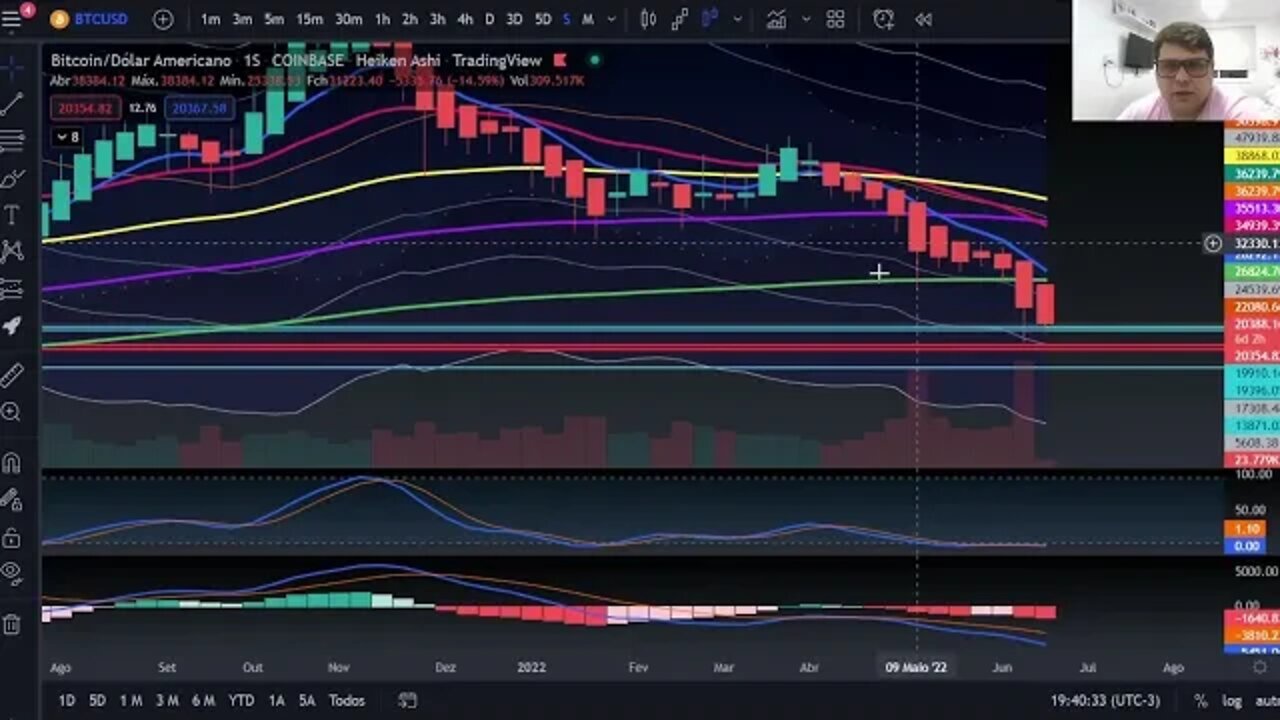Set range to 1D in bottom bar
This screenshot has width=1280, height=720.
66,700
